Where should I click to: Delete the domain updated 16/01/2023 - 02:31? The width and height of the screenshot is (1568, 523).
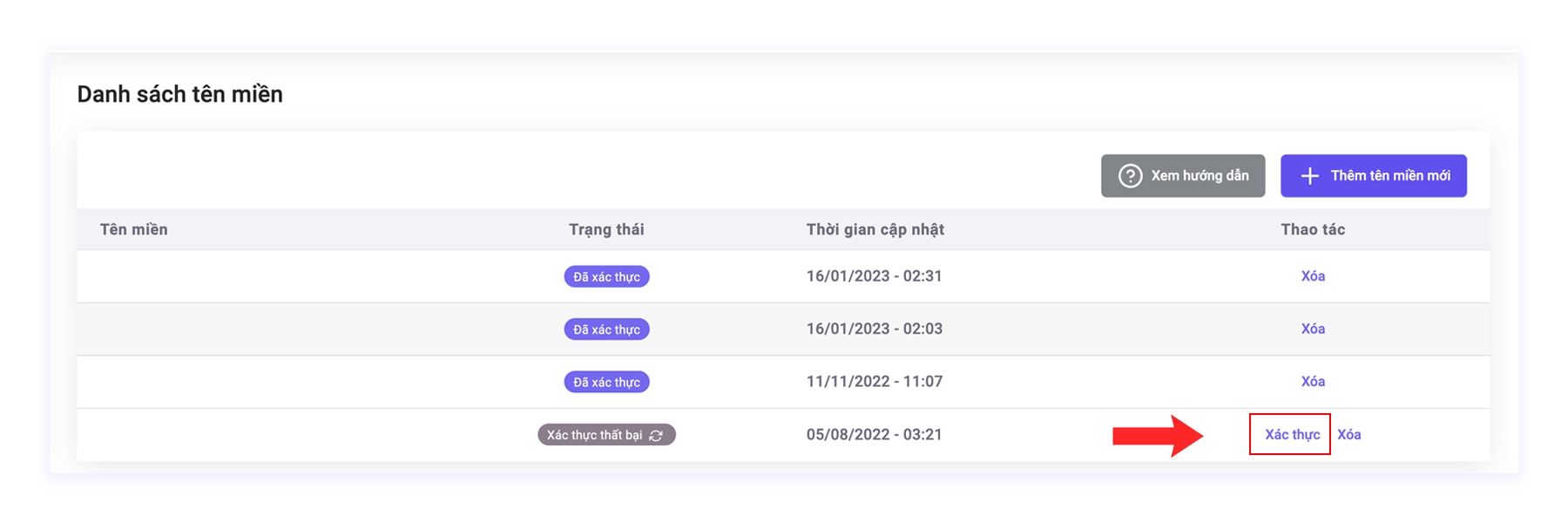pyautogui.click(x=1313, y=276)
